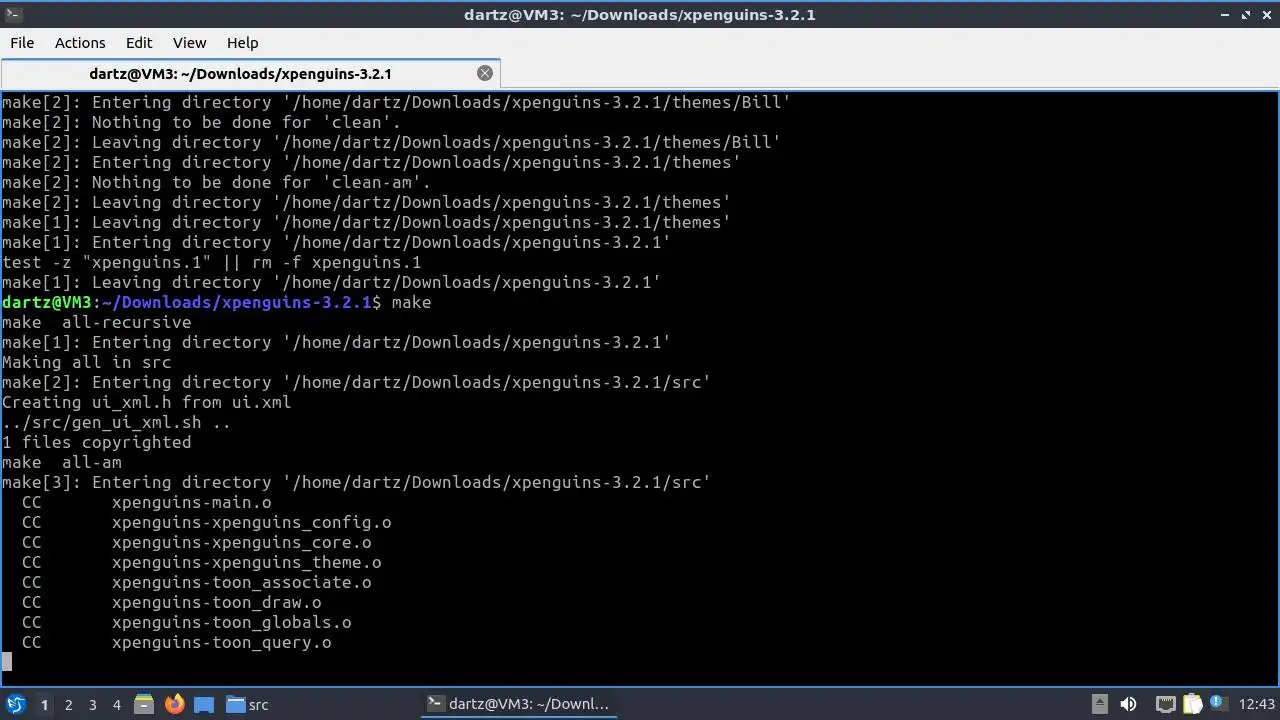Click the "Nothing to be done for 'clean-am'" line
Screen dimensions: 1280x720
click(x=216, y=182)
